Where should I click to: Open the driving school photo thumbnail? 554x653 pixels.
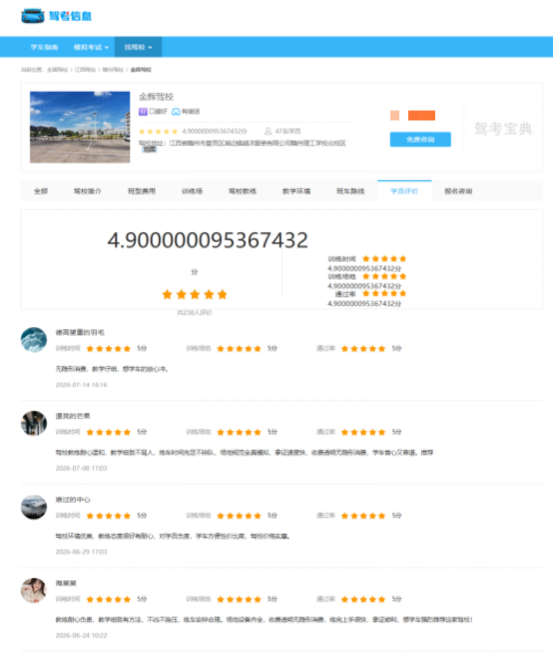[80, 127]
